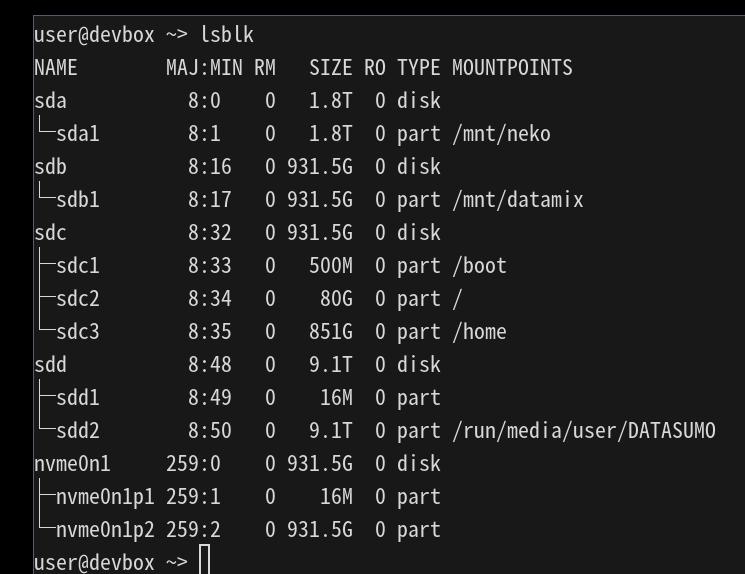
Task: Click the 851G size value
Action: tap(331, 332)
